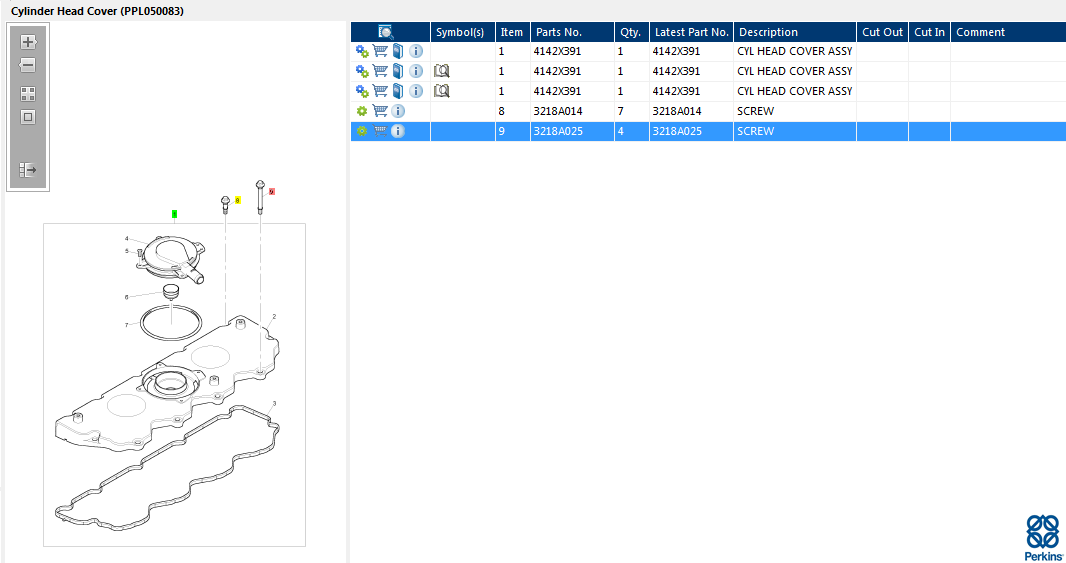Click callout number 6 on the diagram

[x=126, y=297]
